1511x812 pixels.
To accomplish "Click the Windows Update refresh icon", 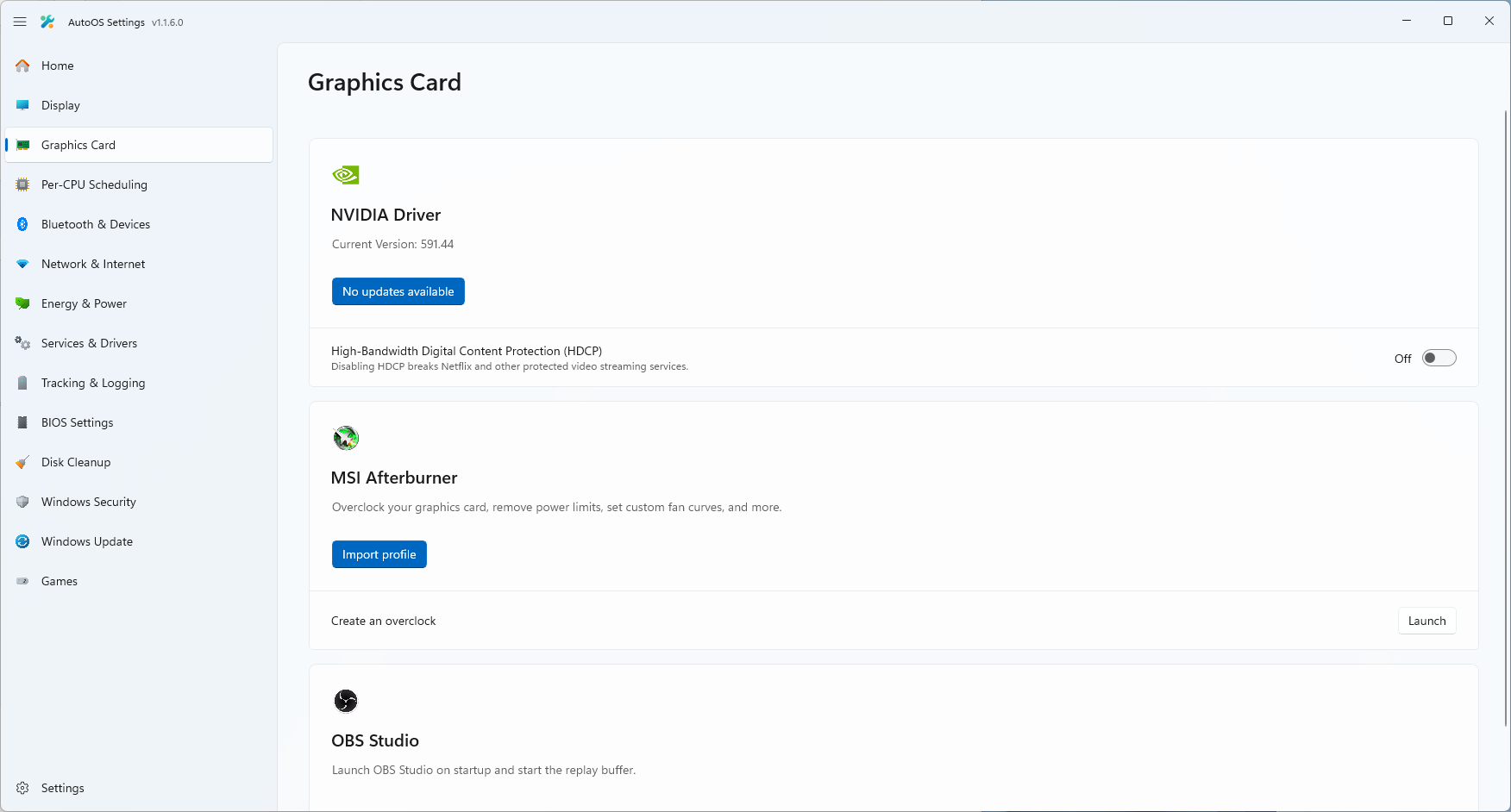I will (x=22, y=541).
